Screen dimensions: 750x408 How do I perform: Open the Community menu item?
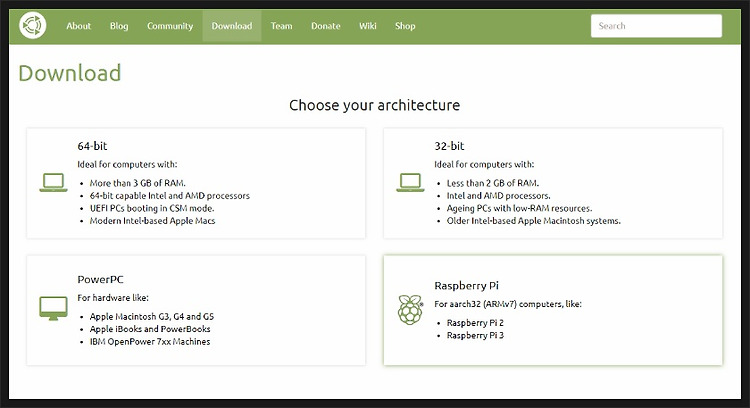(170, 26)
